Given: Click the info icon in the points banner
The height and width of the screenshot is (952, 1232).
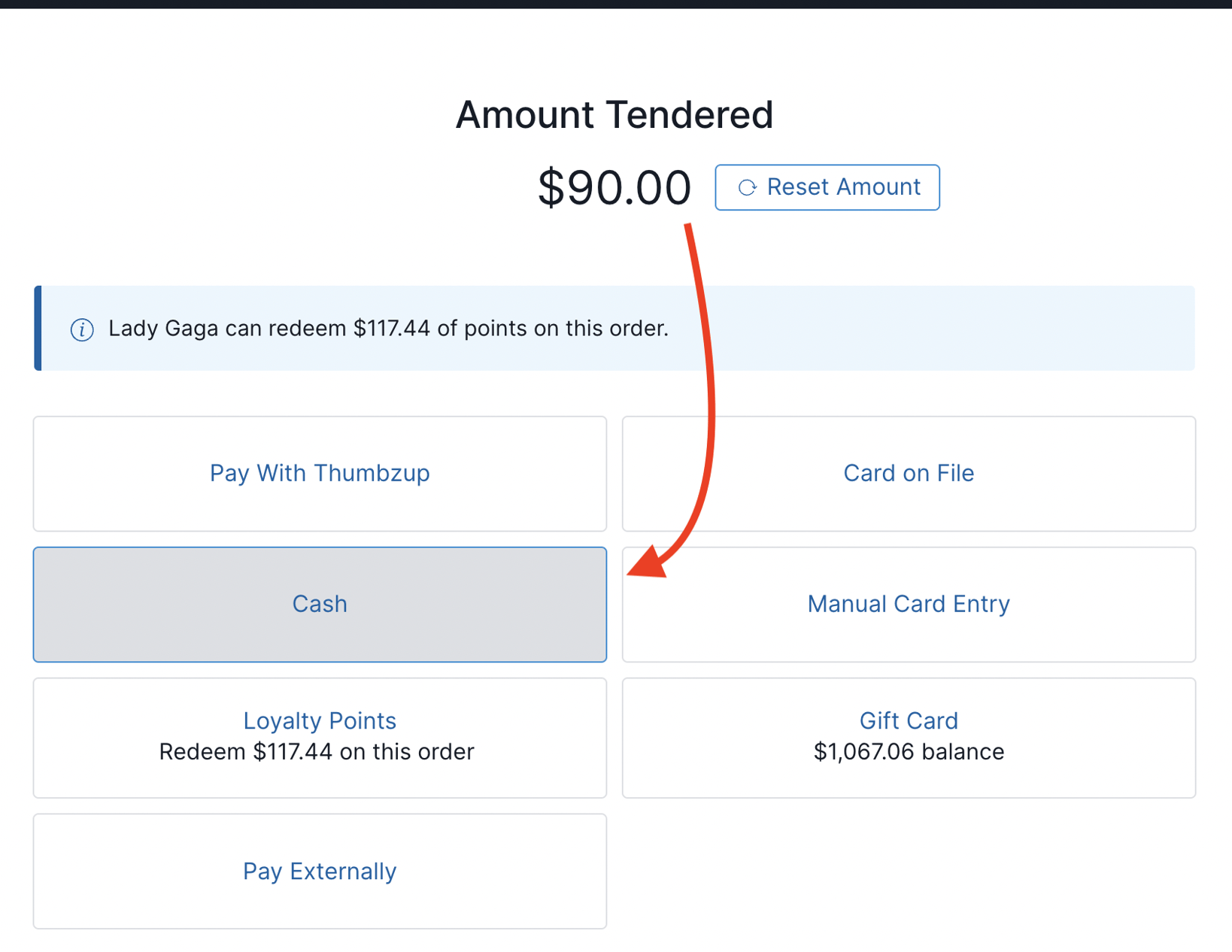Looking at the screenshot, I should [x=81, y=329].
